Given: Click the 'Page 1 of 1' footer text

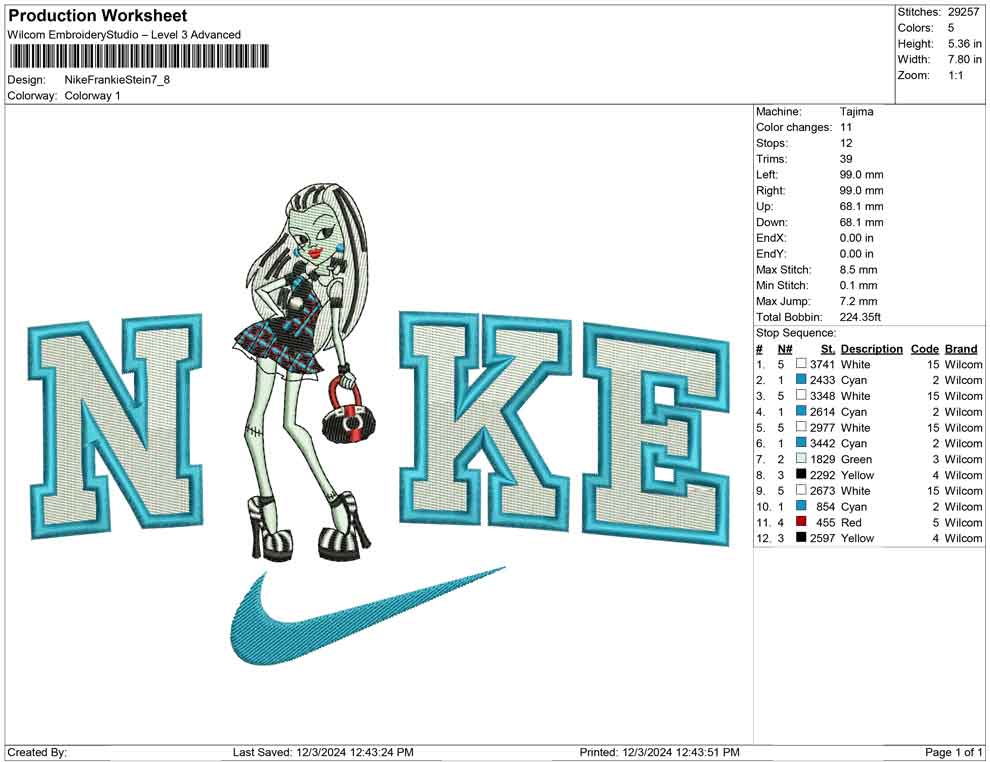Looking at the screenshot, I should click(953, 752).
